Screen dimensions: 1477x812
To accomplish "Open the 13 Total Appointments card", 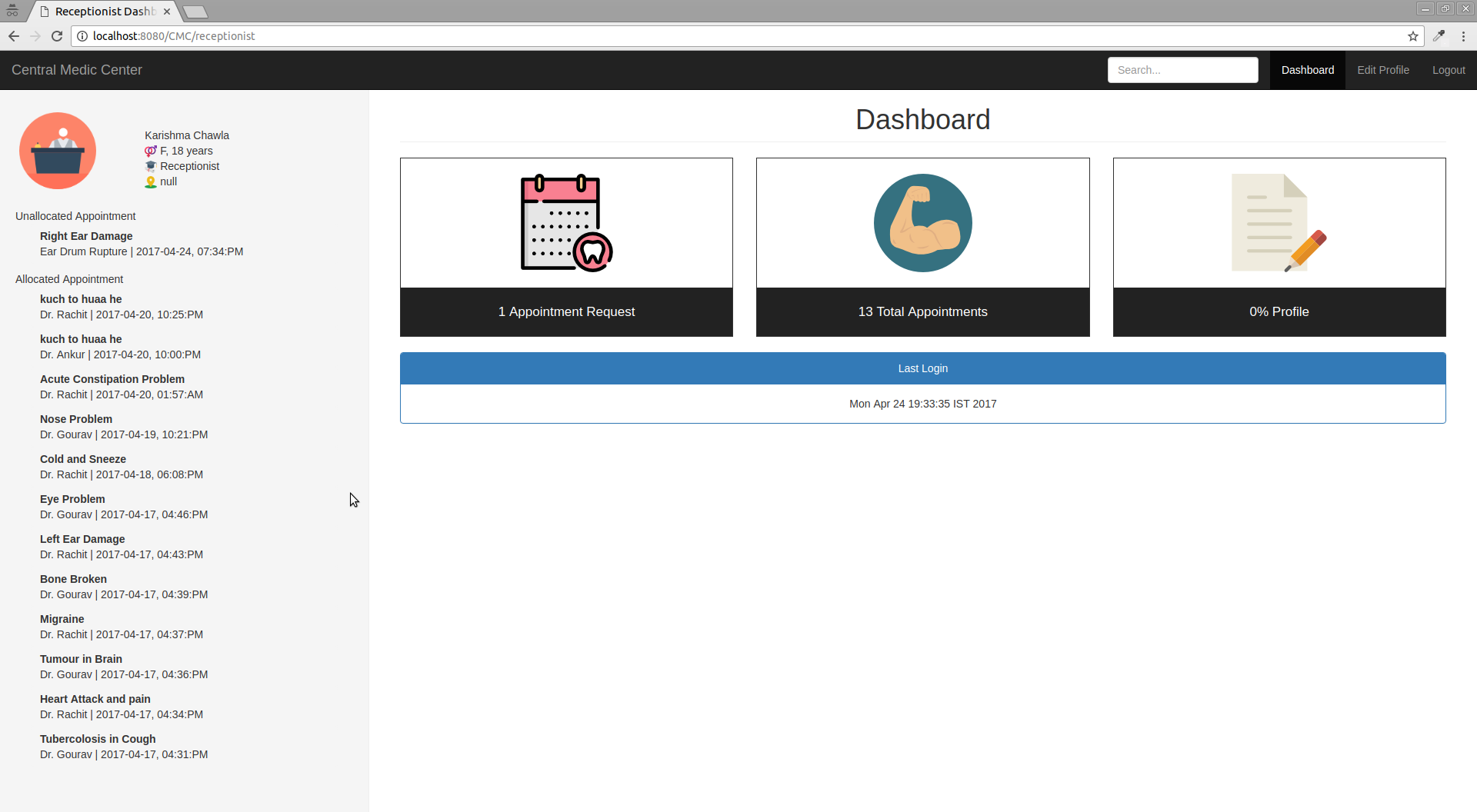I will 922,311.
